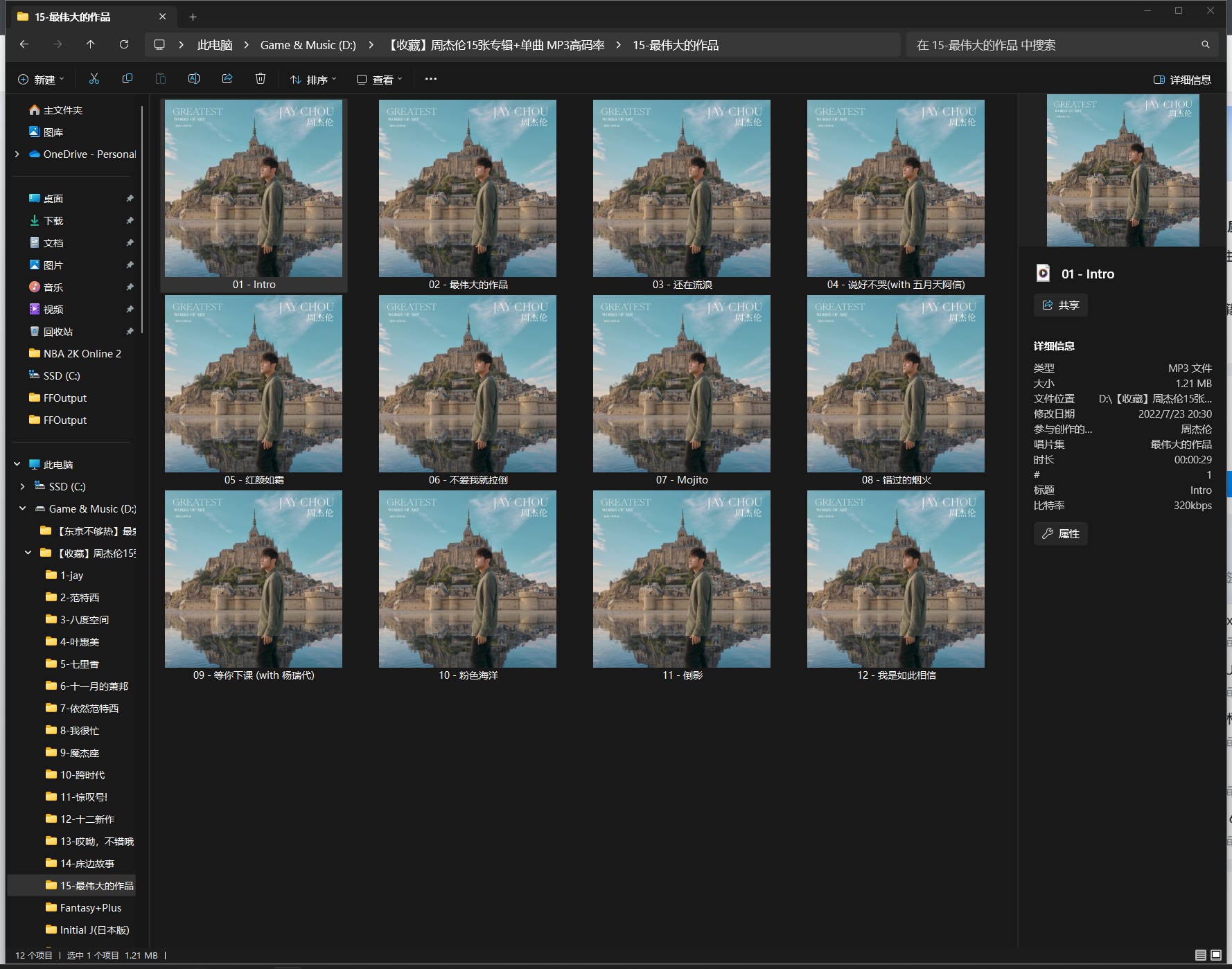Click the Share icon in toolbar
Image resolution: width=1232 pixels, height=969 pixels.
click(x=227, y=79)
